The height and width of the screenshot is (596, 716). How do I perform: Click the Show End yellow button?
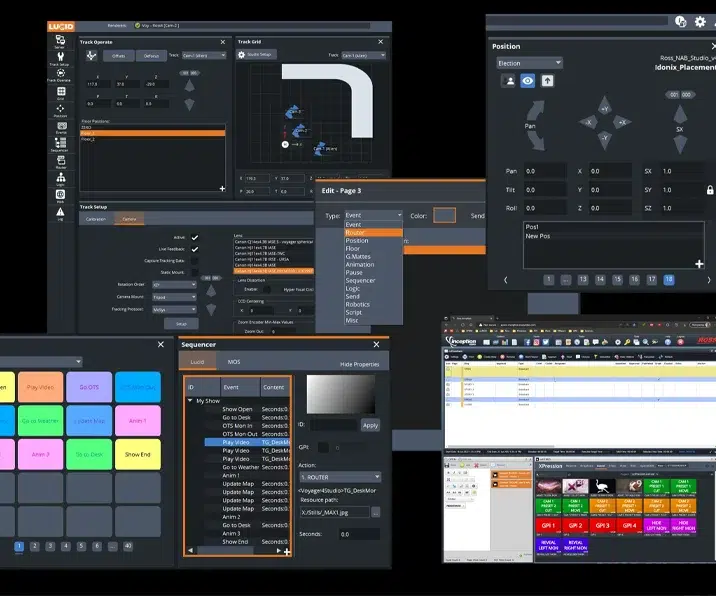point(137,454)
